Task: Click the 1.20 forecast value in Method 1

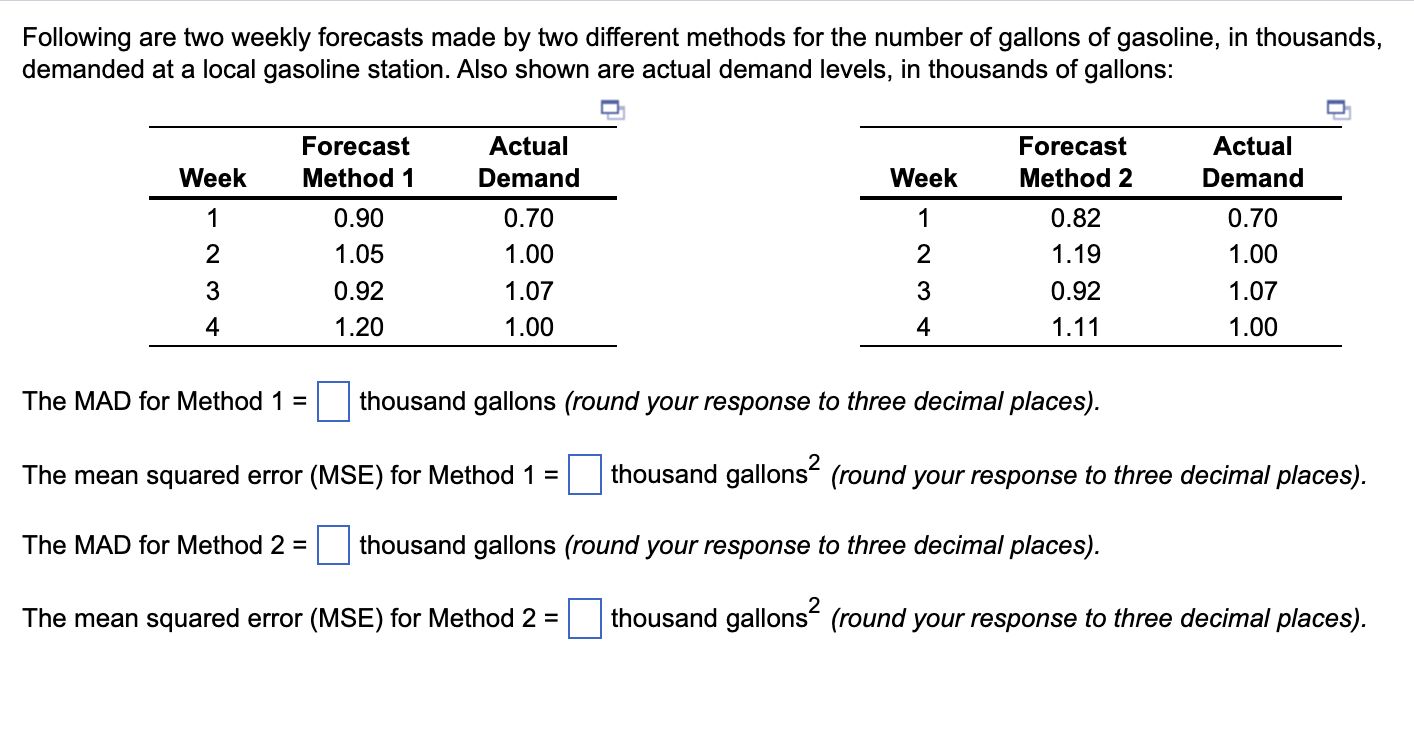Action: (x=358, y=327)
